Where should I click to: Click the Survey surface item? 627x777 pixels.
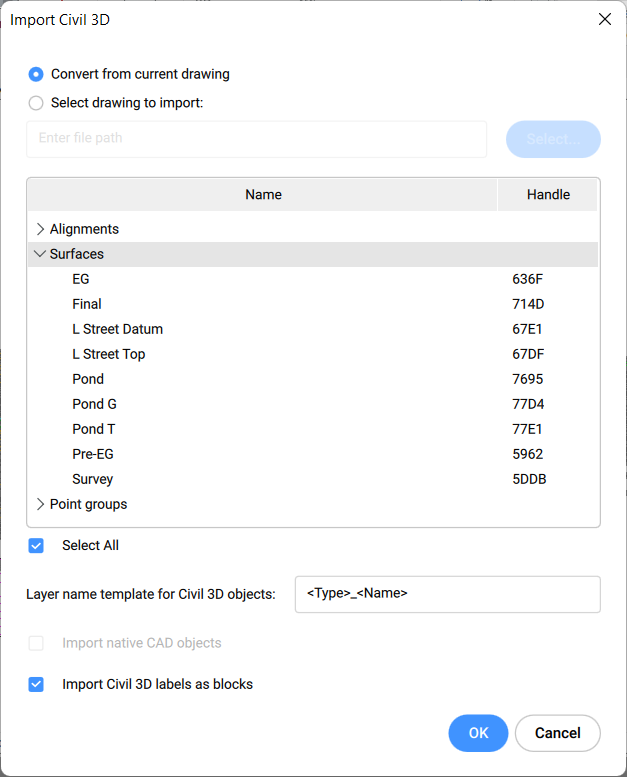[93, 479]
